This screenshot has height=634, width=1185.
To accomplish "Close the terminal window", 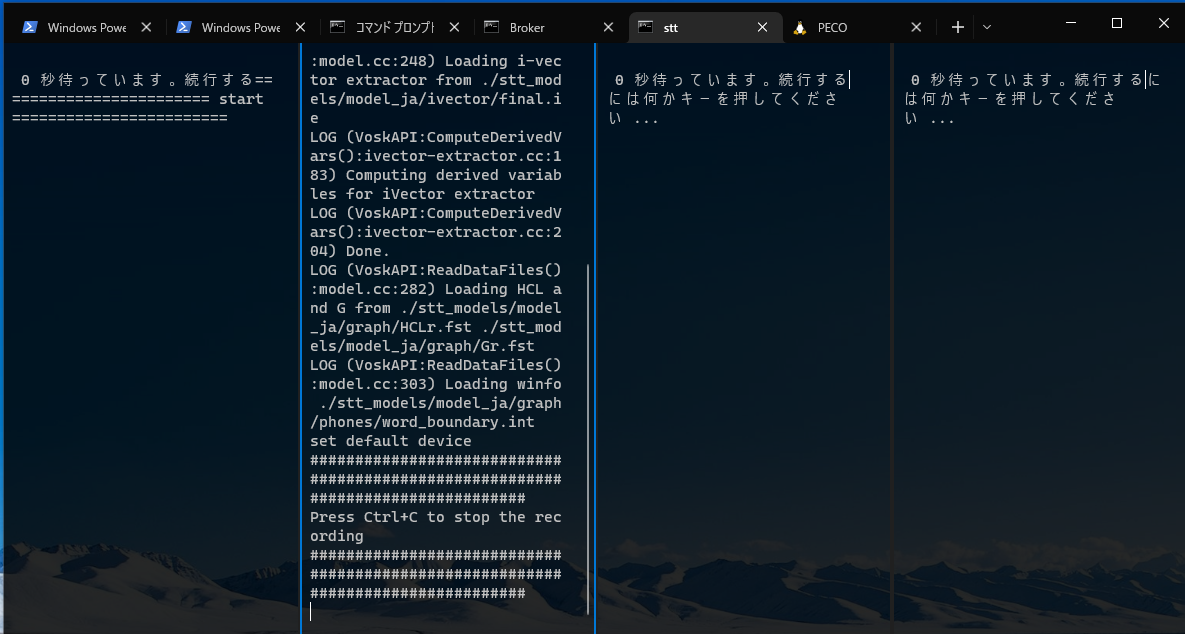I will 1163,23.
